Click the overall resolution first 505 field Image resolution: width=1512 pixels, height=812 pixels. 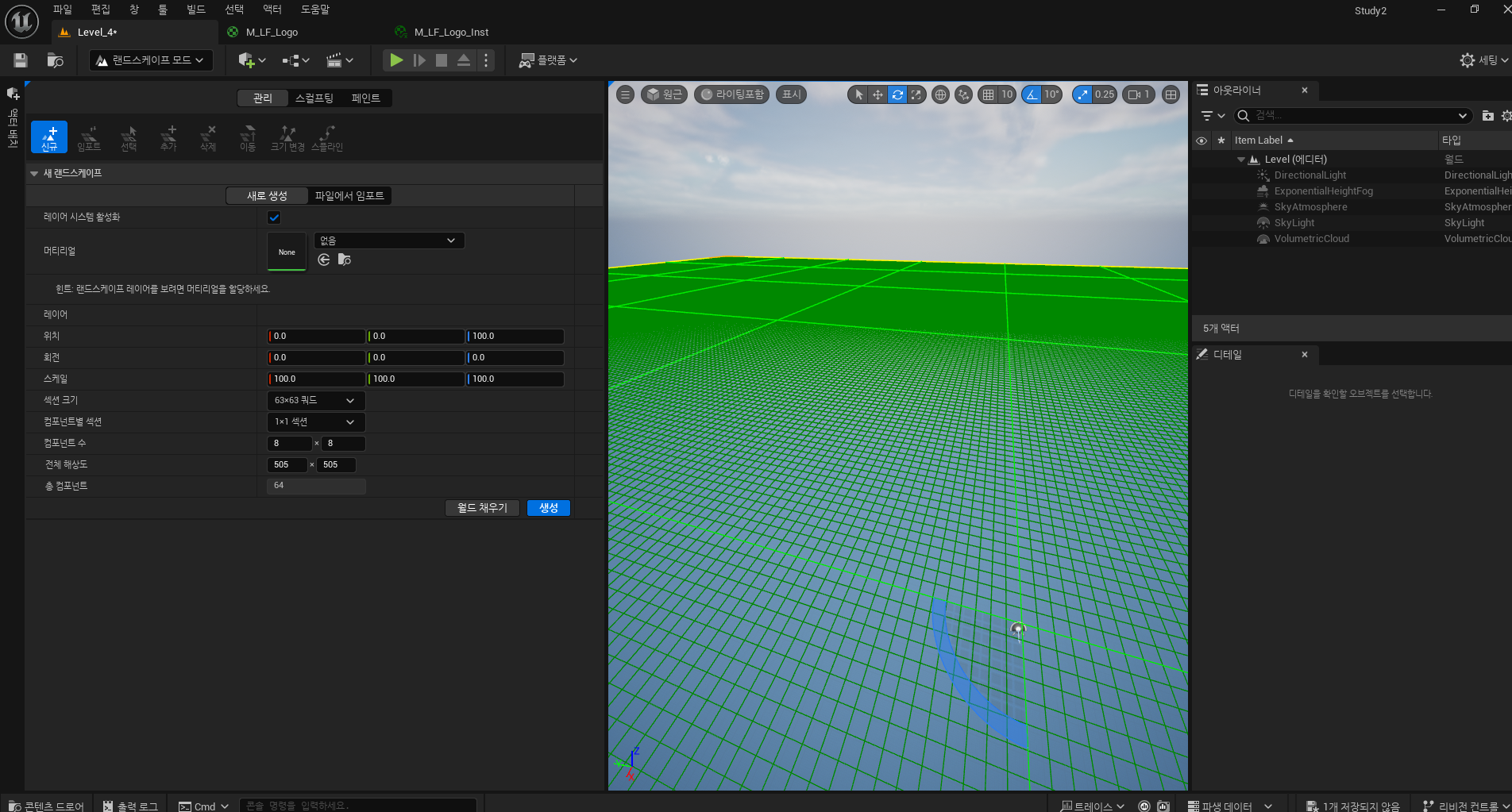287,465
